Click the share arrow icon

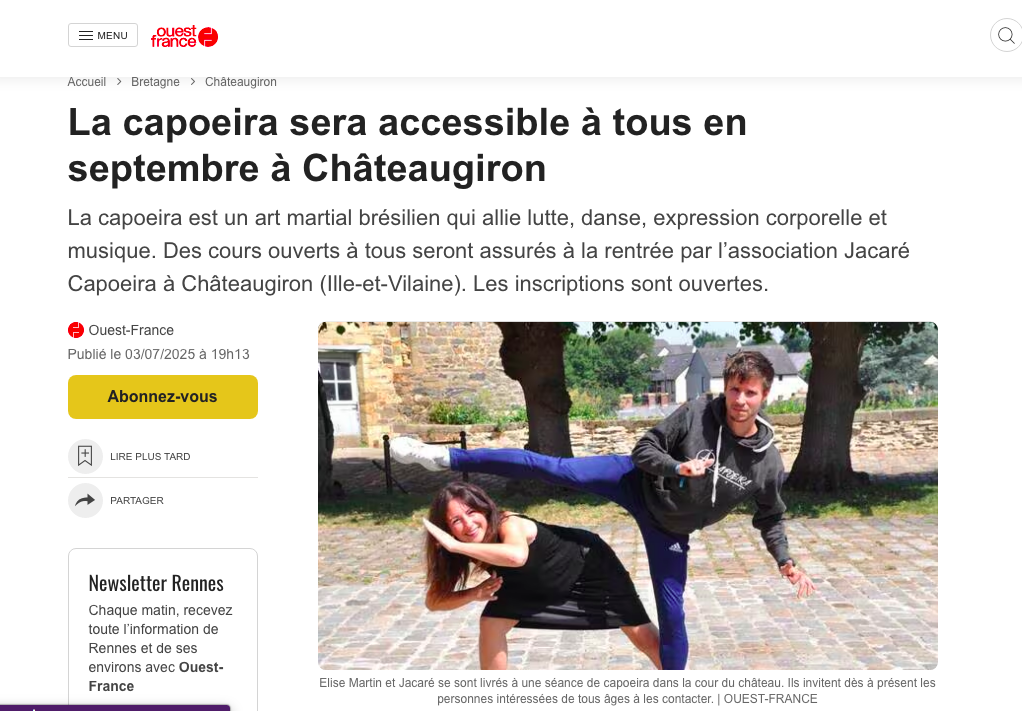85,501
